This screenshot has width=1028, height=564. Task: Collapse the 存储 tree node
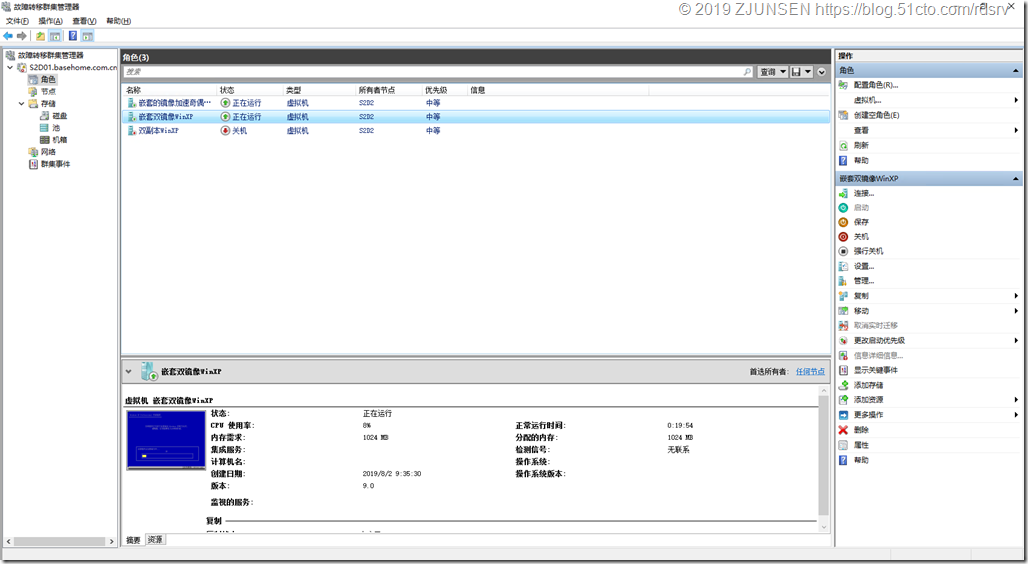[22, 104]
